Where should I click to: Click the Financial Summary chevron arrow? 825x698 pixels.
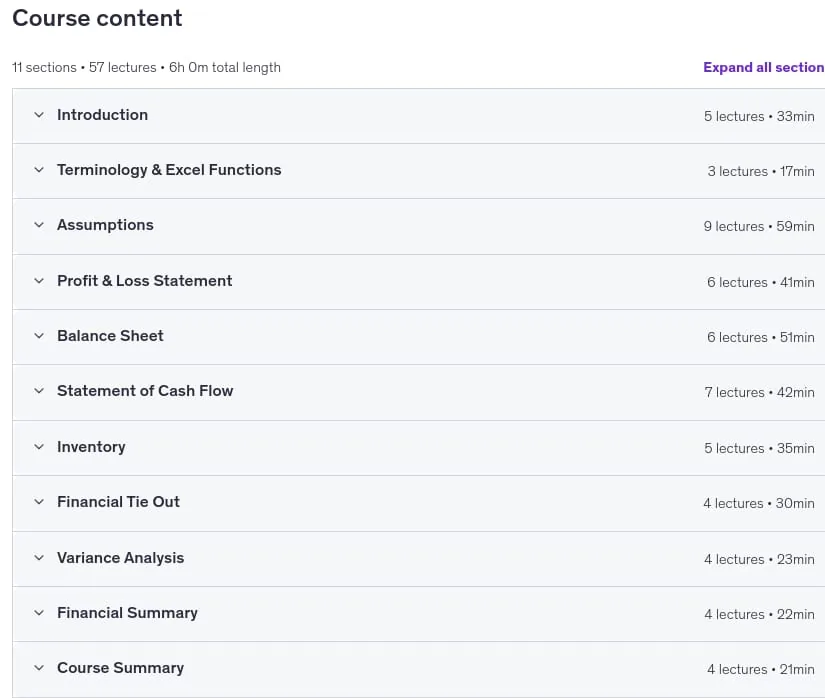pyautogui.click(x=39, y=613)
